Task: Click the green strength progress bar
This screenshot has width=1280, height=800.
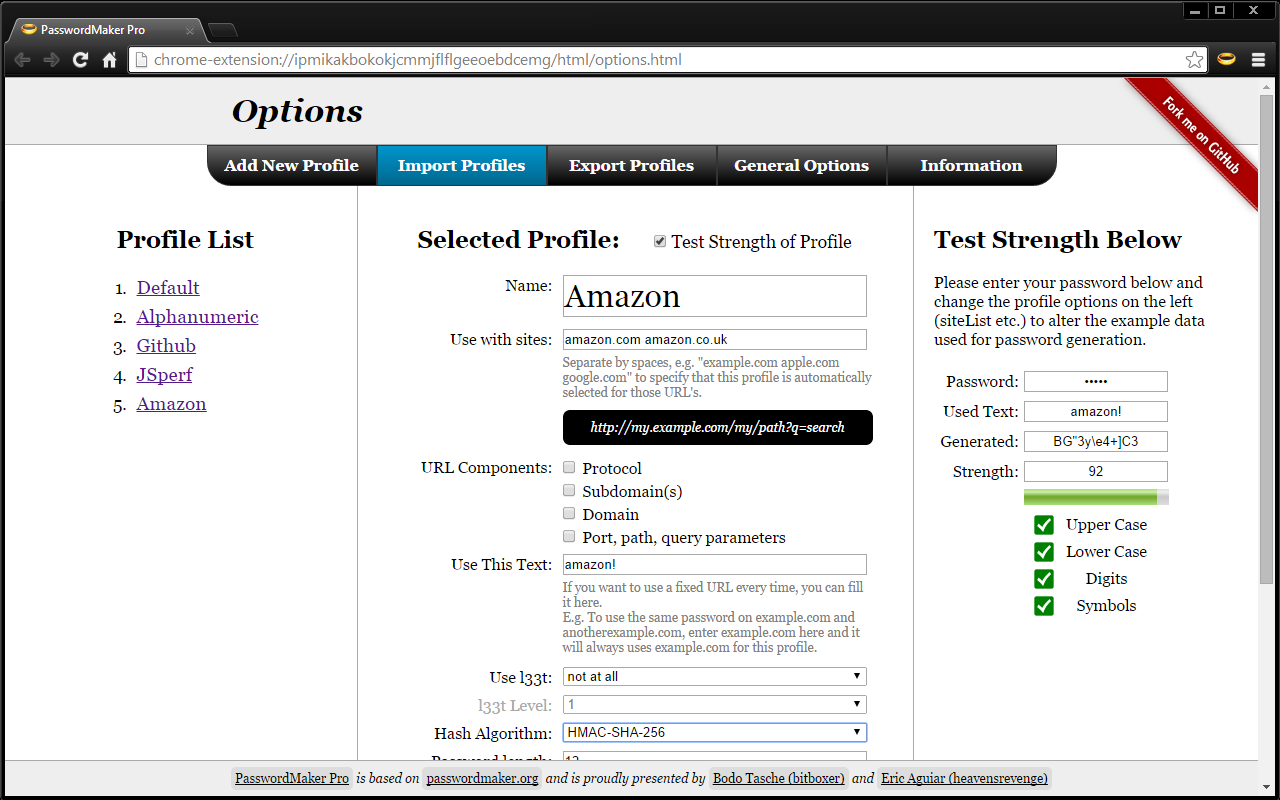Action: coord(1096,498)
